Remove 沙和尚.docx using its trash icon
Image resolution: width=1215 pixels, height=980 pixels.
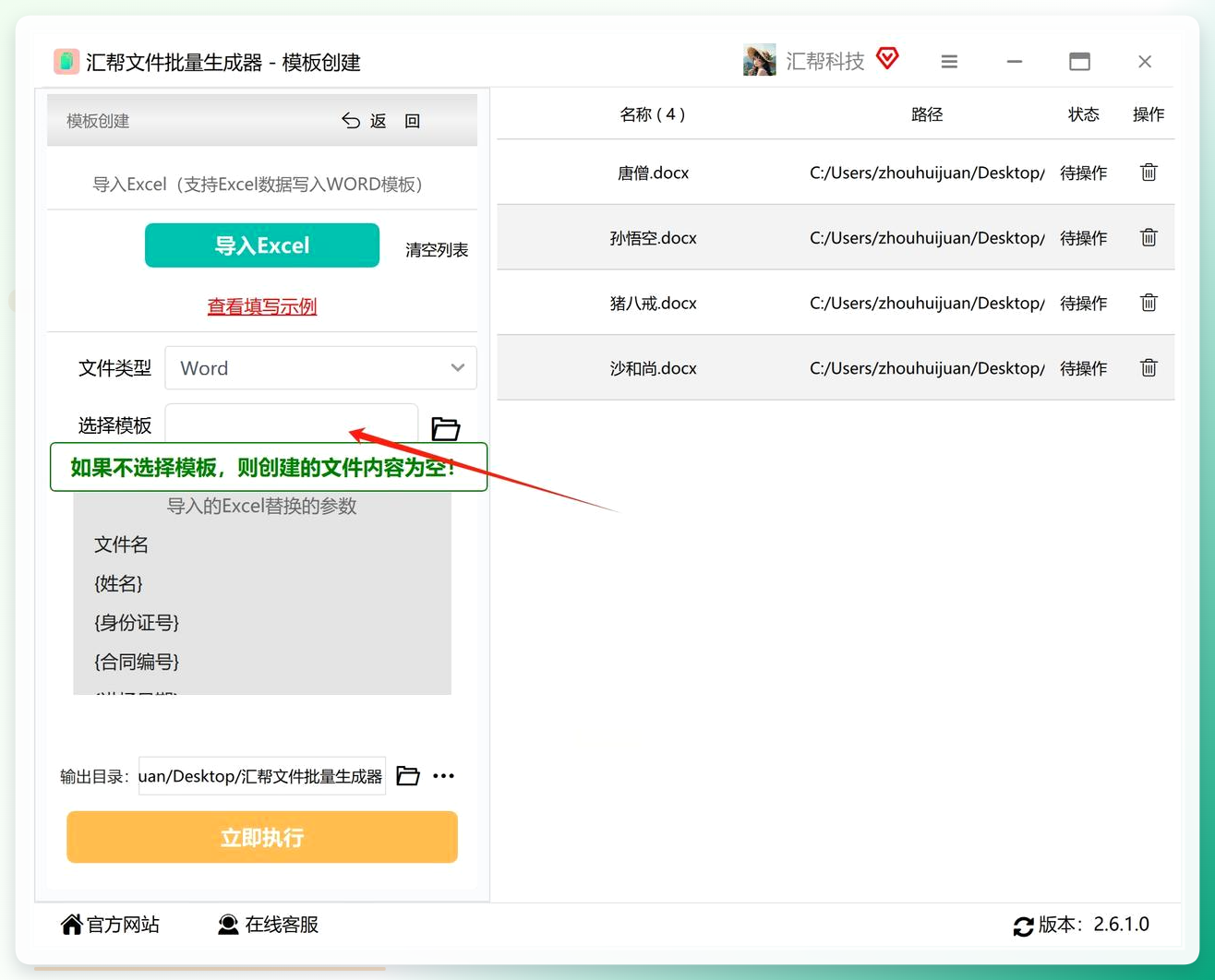1149,367
